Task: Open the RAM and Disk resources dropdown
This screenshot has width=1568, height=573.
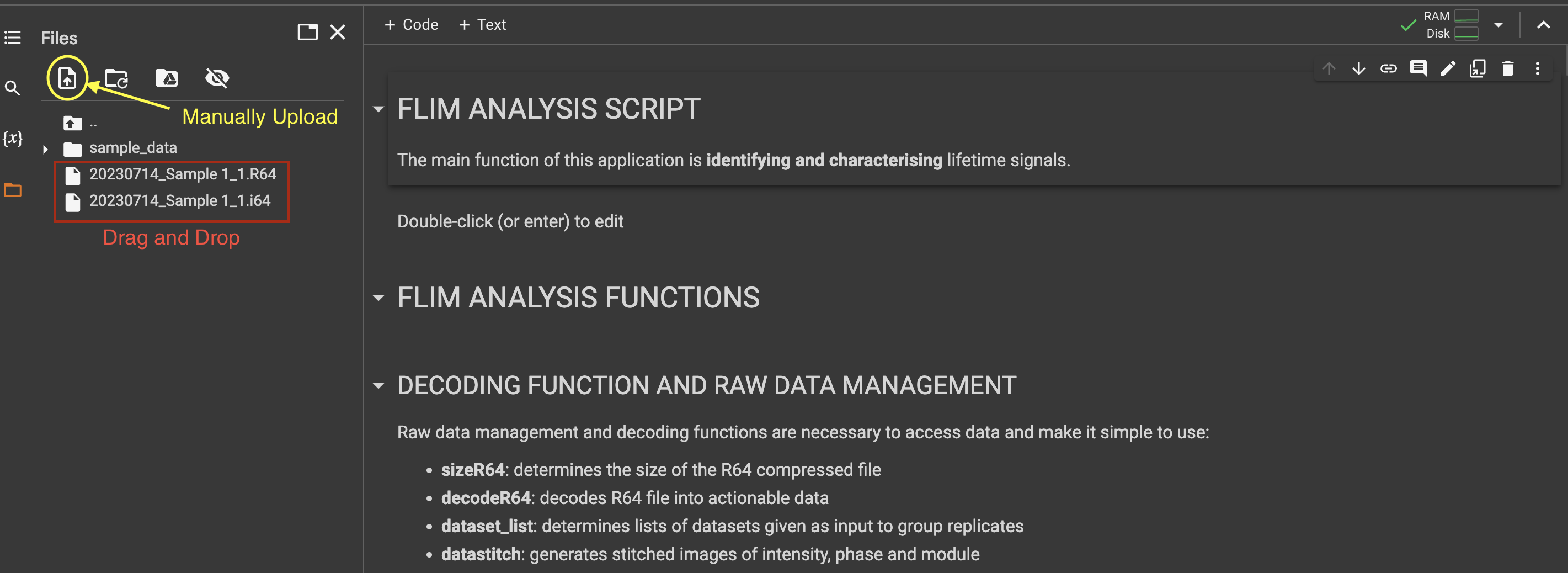Action: pyautogui.click(x=1498, y=24)
